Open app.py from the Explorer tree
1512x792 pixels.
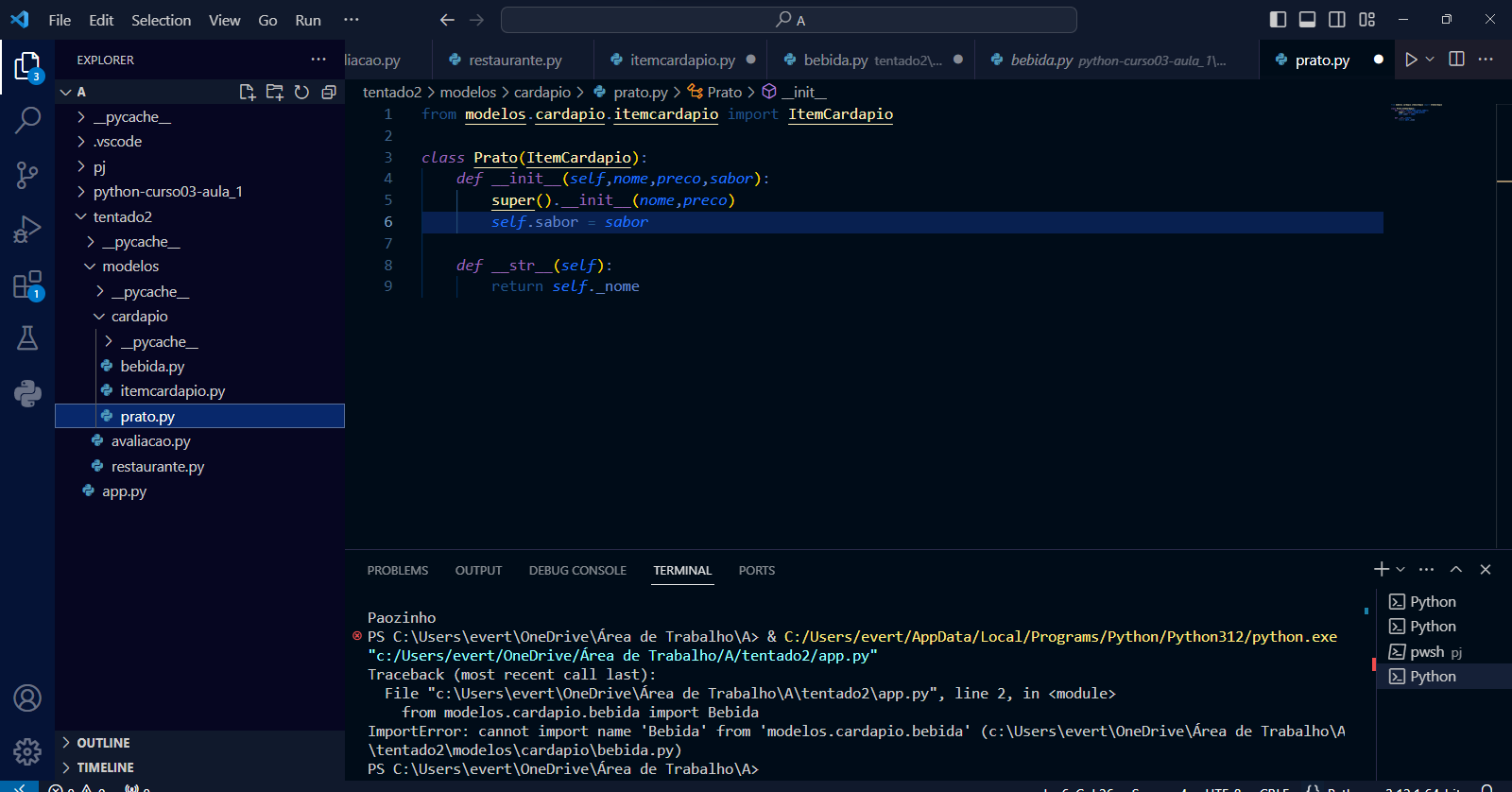coord(124,491)
